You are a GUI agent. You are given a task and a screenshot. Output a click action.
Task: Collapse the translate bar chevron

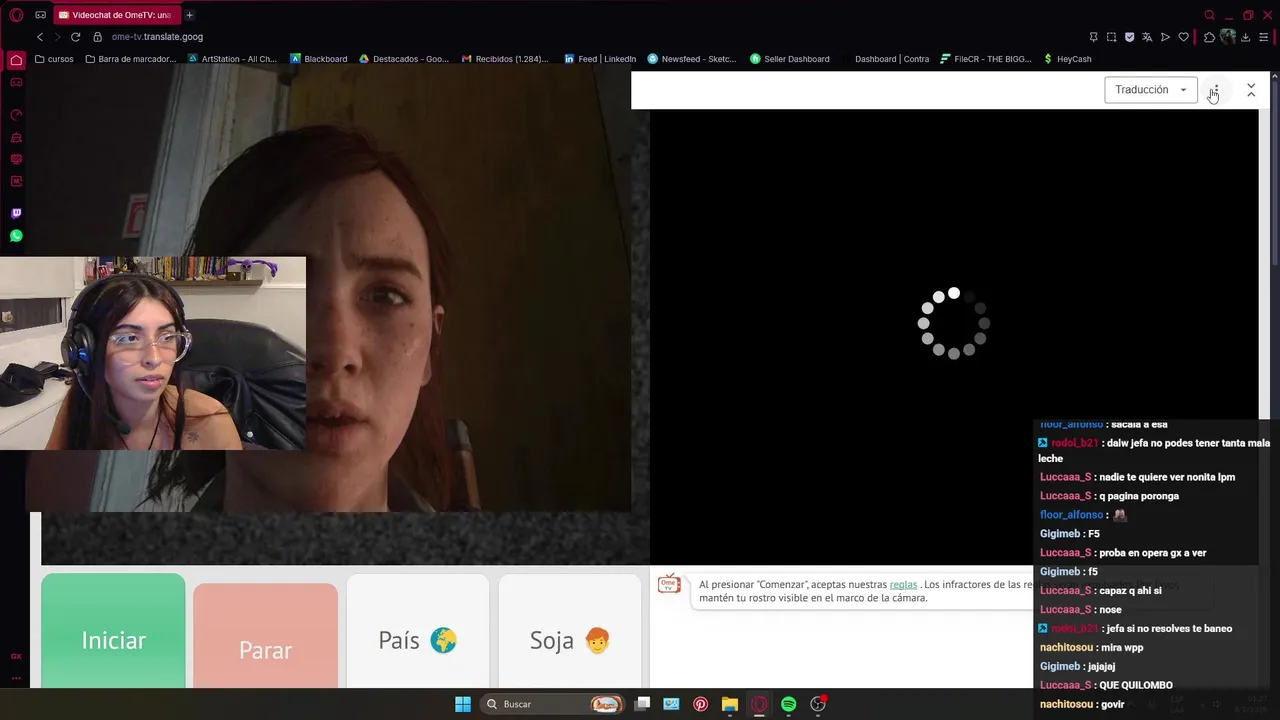tap(1251, 90)
